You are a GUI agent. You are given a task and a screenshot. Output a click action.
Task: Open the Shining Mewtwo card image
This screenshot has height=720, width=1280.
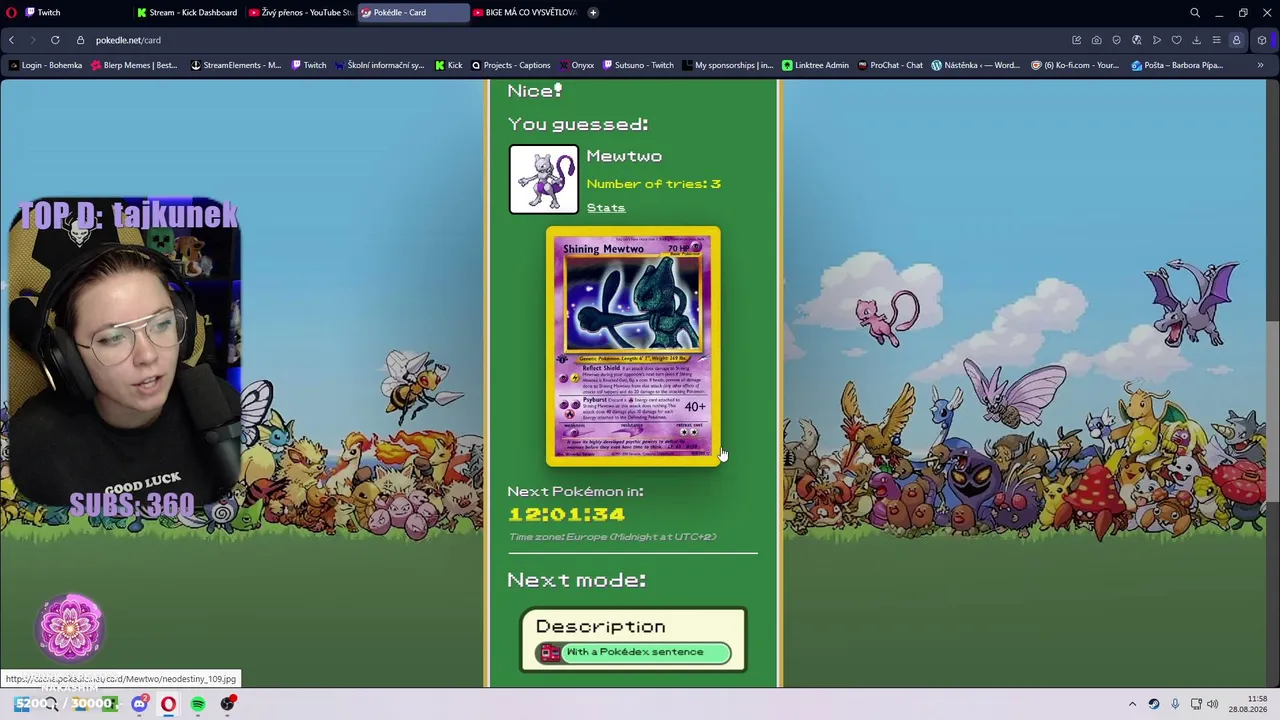point(633,346)
